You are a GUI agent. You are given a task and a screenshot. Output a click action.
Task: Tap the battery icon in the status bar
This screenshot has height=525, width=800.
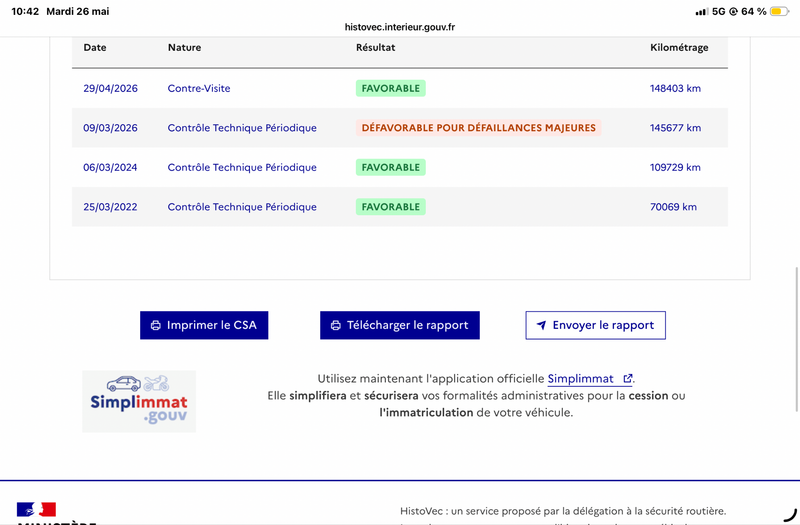[x=780, y=11]
